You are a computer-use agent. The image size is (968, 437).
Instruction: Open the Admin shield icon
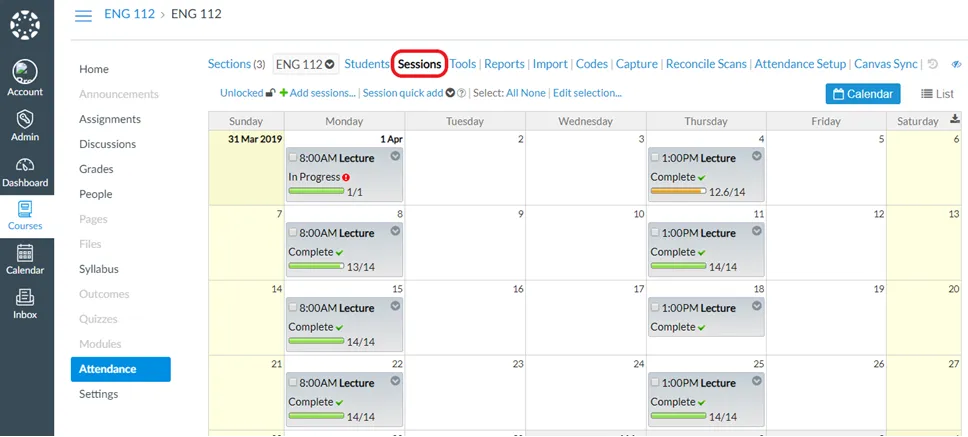[25, 120]
